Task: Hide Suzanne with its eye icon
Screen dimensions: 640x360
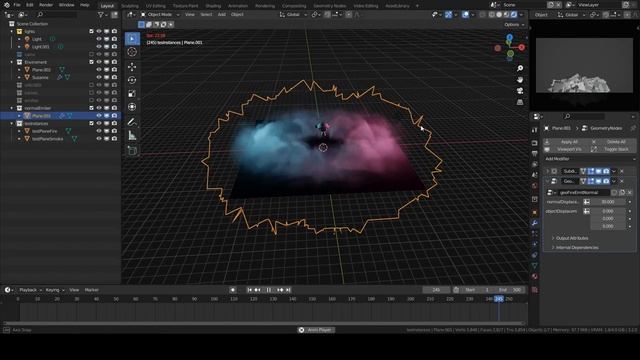Action: pos(99,77)
